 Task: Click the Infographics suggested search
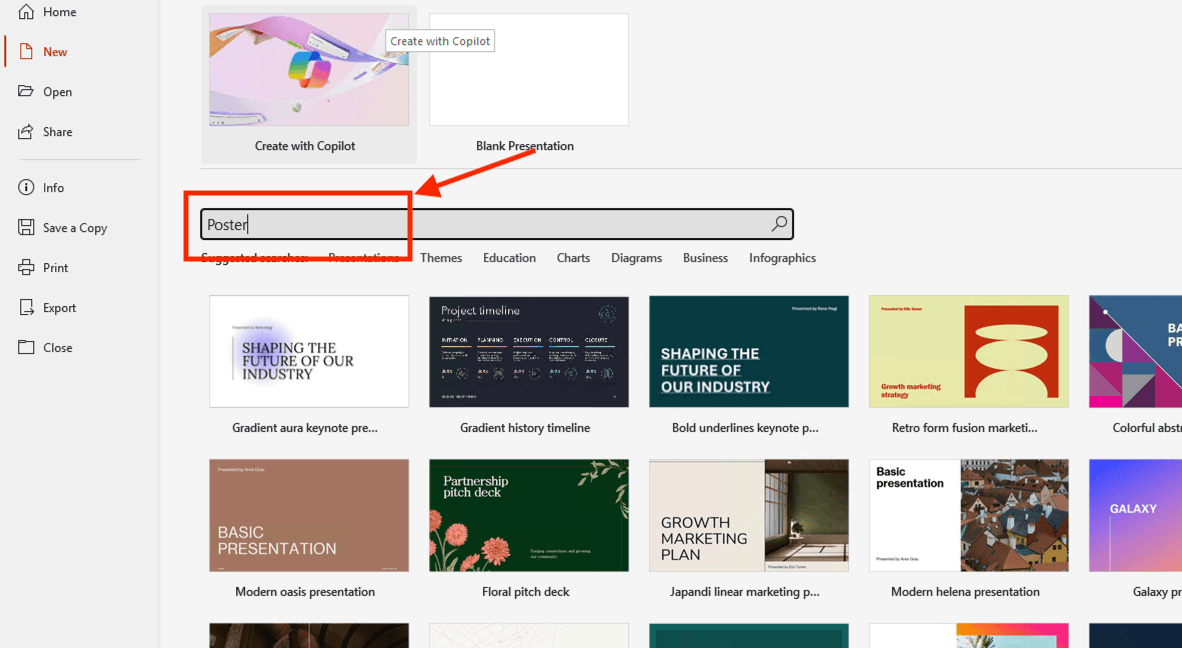coord(782,258)
